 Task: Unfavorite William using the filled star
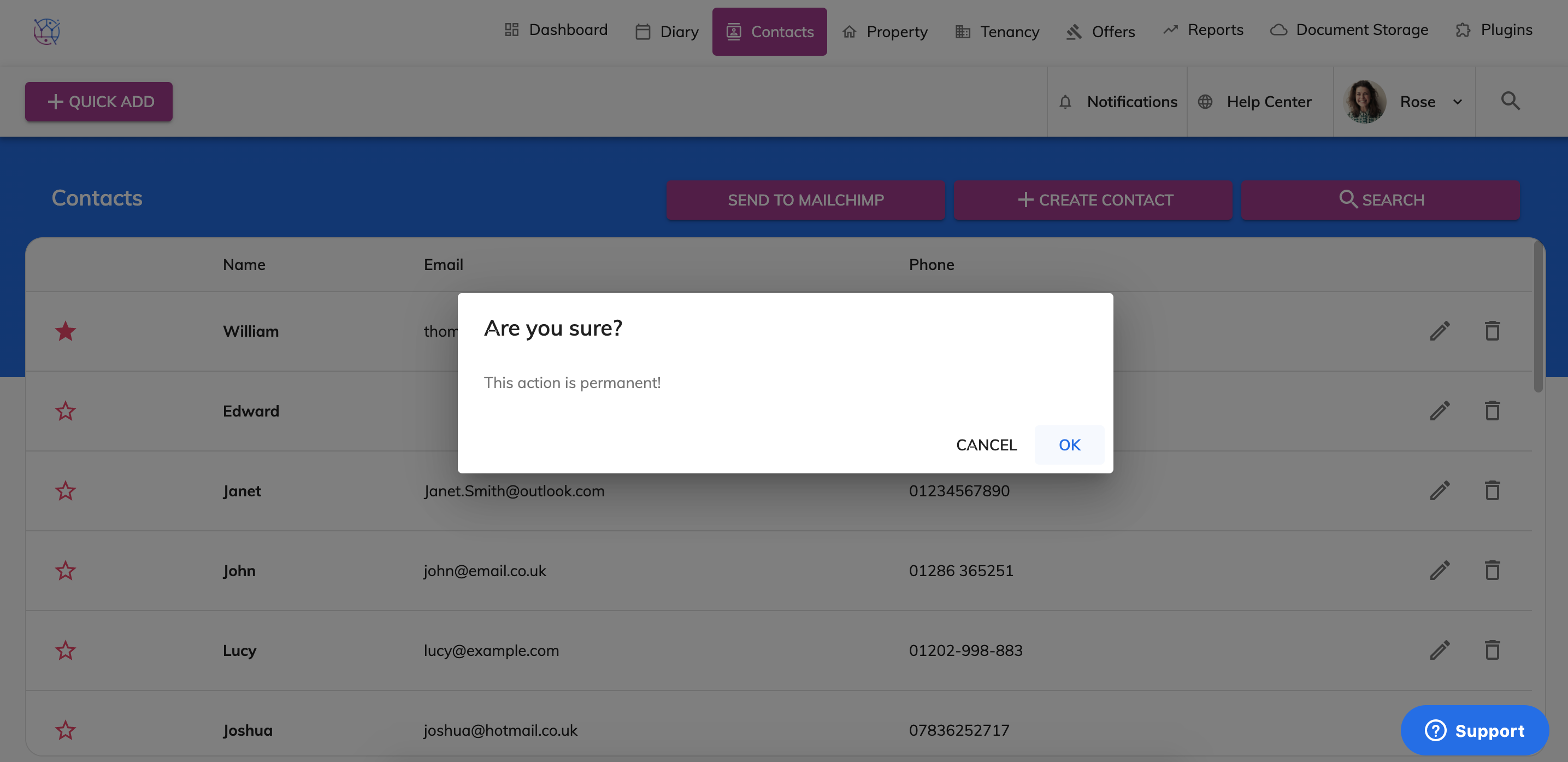tap(65, 331)
